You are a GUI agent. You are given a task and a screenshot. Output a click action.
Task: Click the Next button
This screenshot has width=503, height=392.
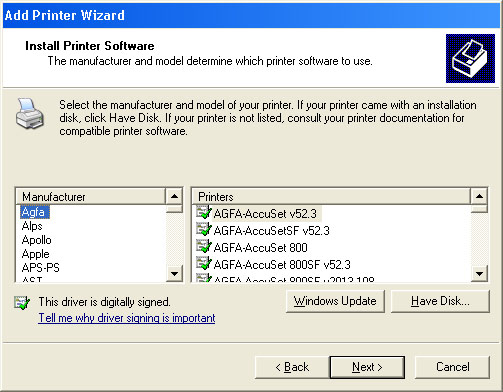(x=367, y=367)
